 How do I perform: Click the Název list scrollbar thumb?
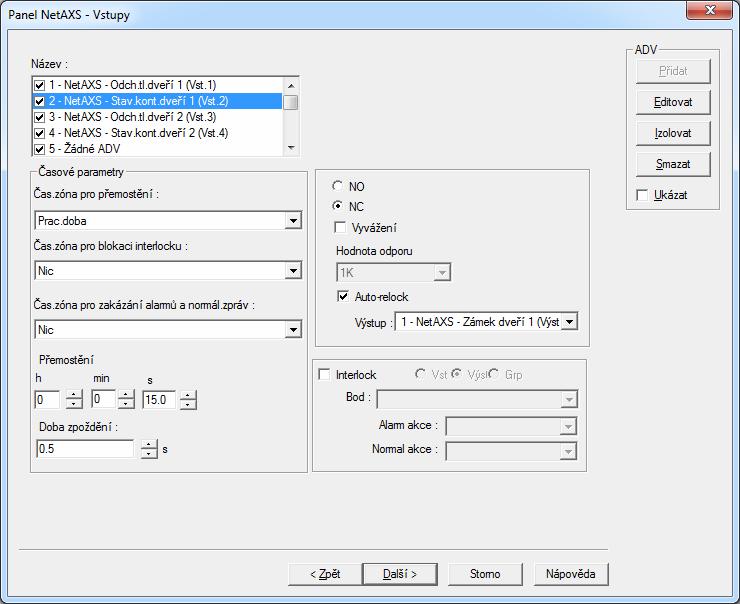[291, 102]
